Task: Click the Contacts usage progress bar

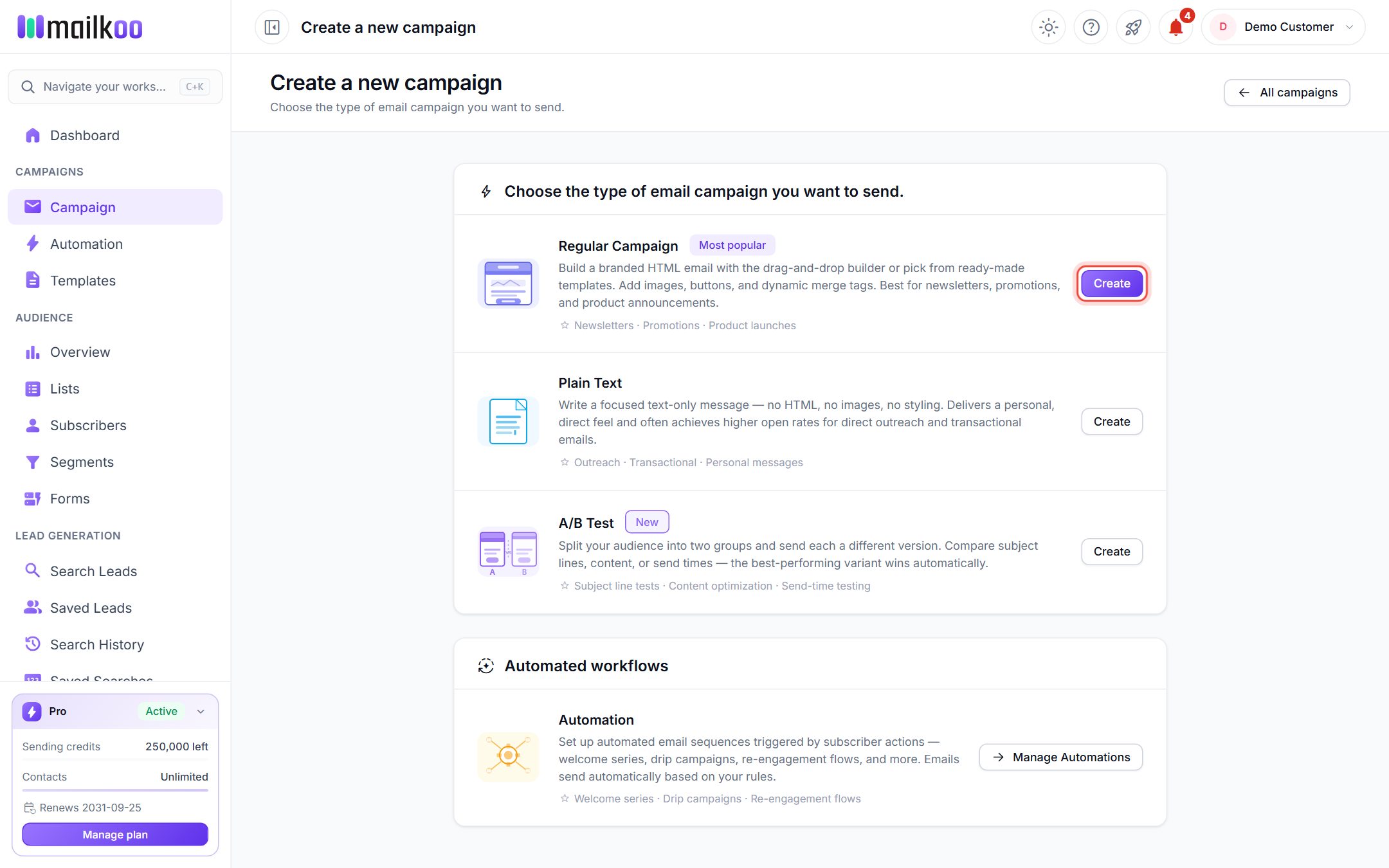Action: [115, 790]
